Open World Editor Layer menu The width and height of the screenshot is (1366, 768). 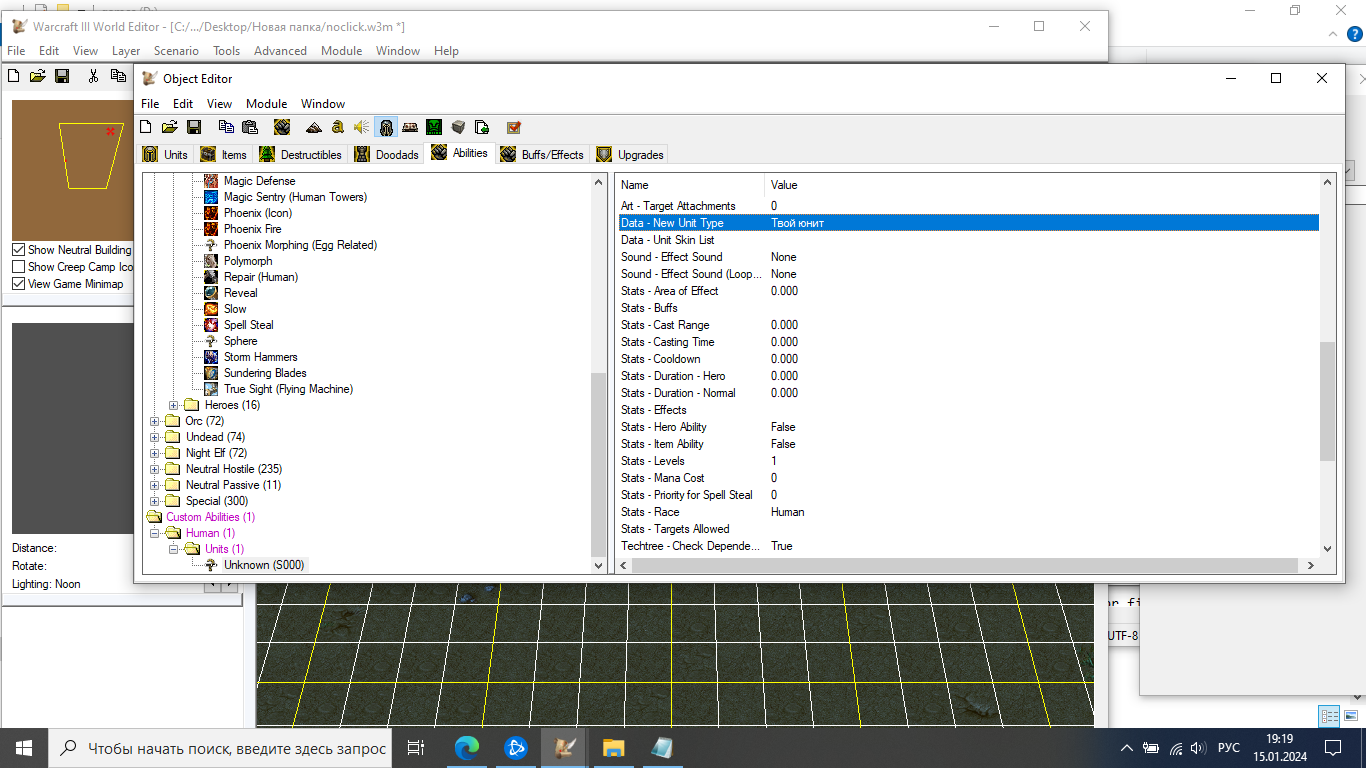tap(126, 51)
